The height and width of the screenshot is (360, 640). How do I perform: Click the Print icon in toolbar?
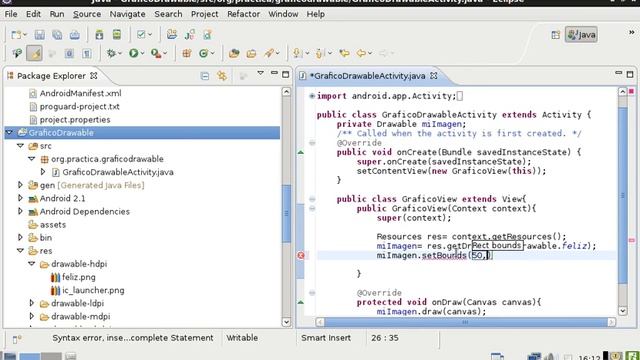[75, 35]
